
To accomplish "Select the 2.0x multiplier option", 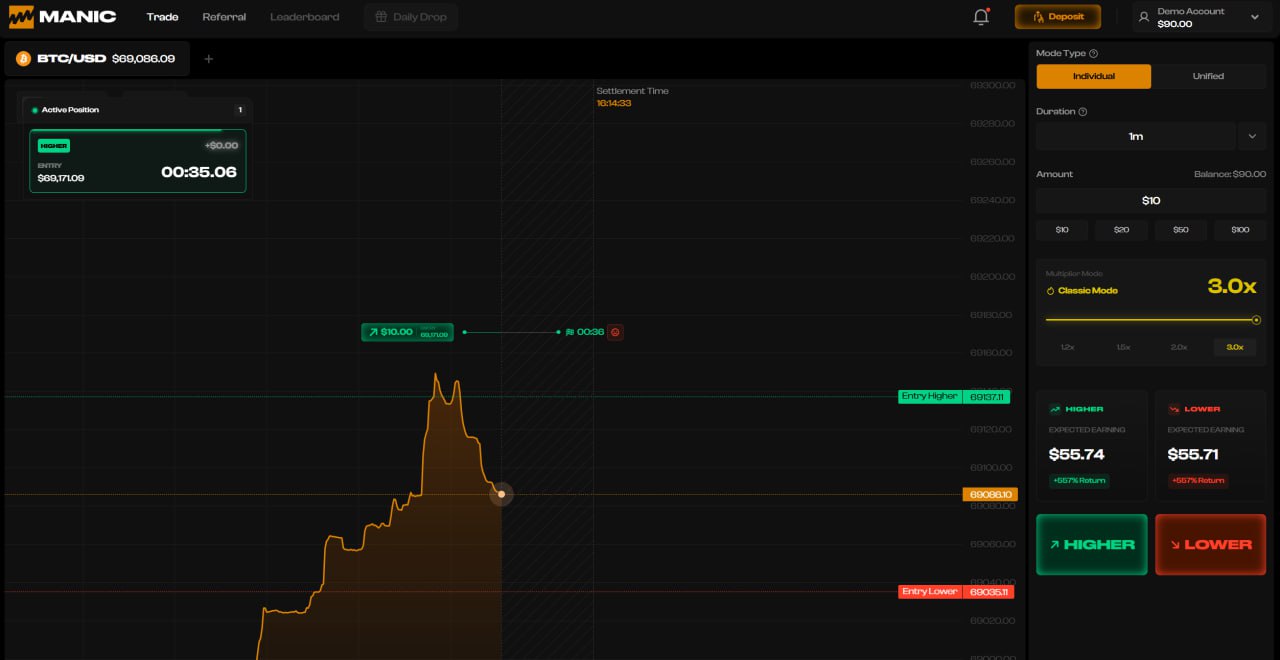I will point(1179,347).
